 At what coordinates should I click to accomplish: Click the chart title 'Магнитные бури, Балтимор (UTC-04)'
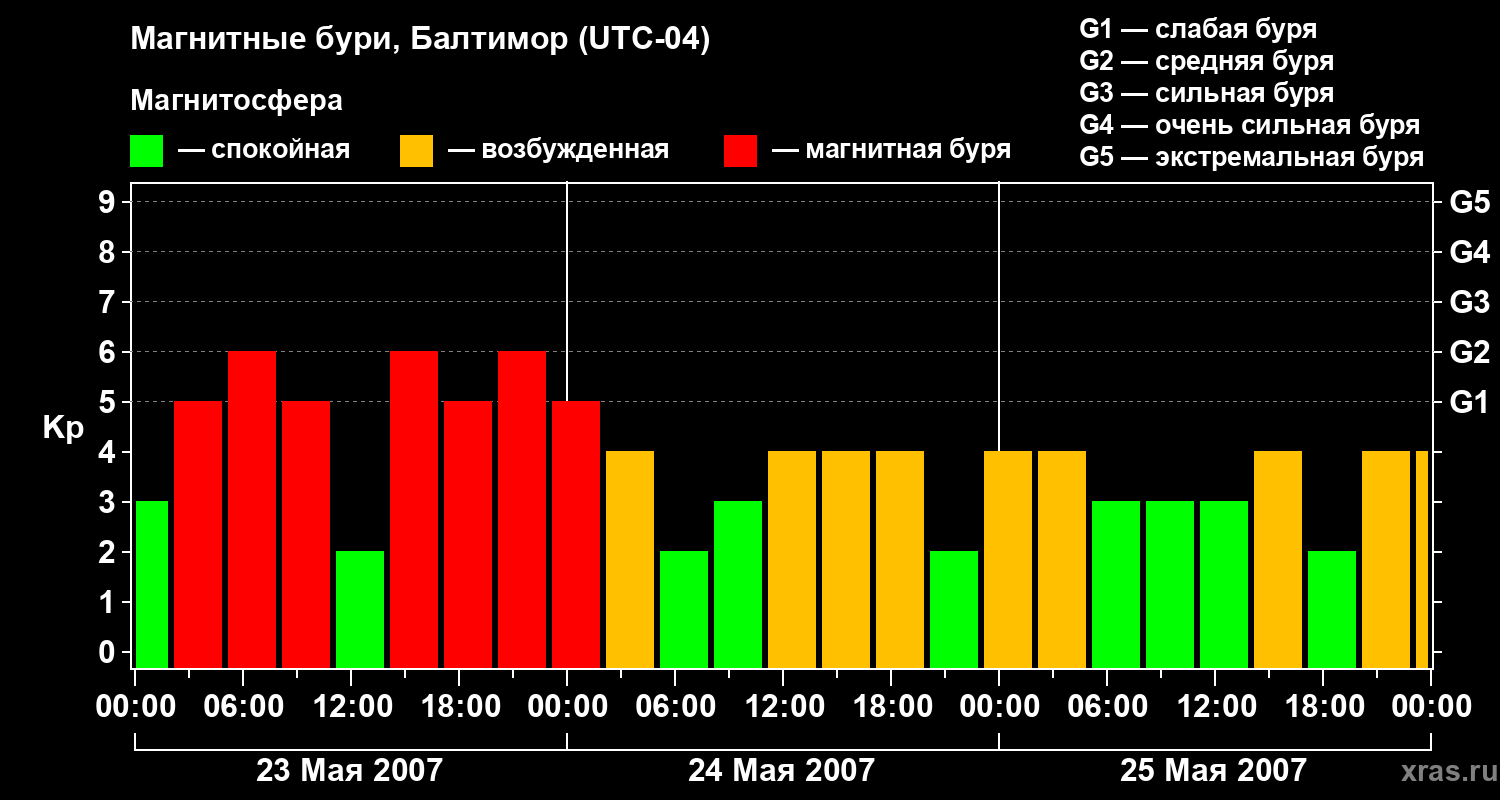420,40
